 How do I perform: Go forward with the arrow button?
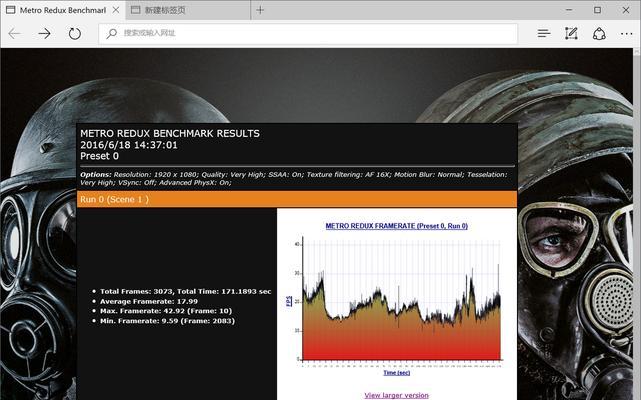44,34
